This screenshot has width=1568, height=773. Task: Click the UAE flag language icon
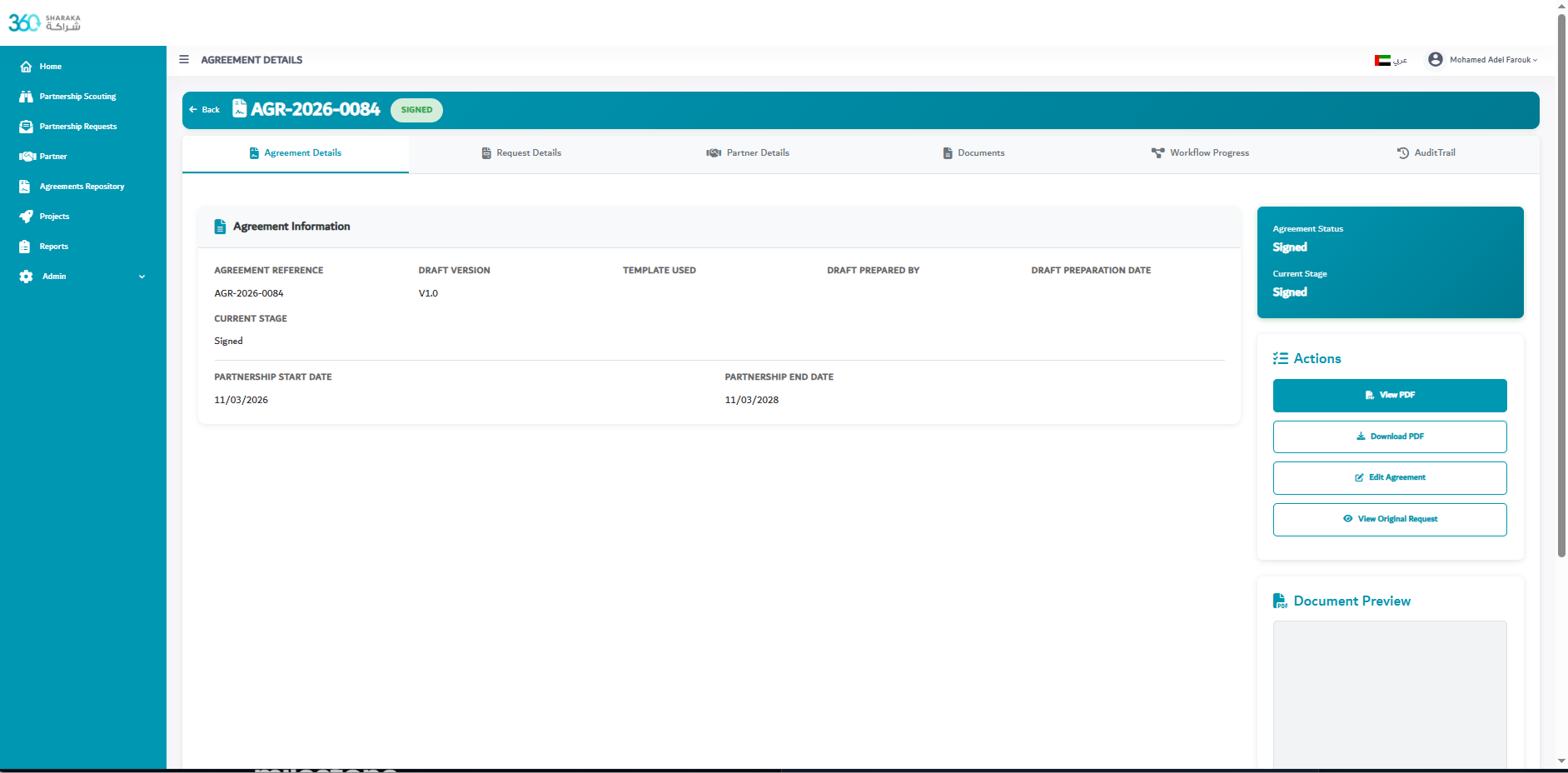[1382, 60]
